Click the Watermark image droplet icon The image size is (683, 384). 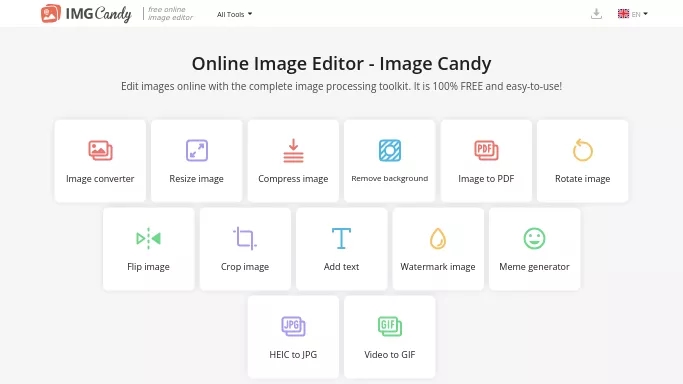[x=438, y=238]
